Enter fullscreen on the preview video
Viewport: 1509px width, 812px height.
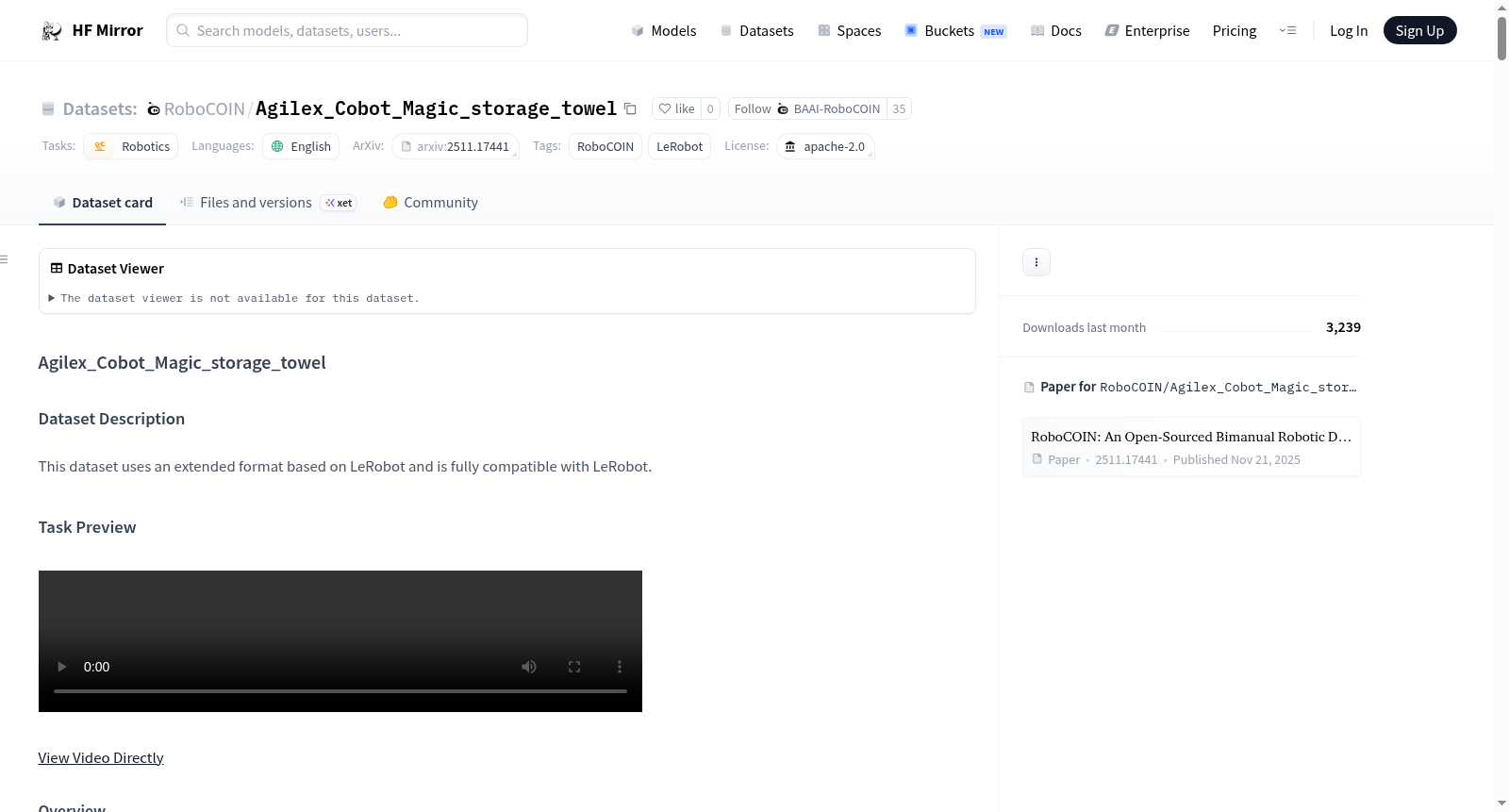[574, 667]
